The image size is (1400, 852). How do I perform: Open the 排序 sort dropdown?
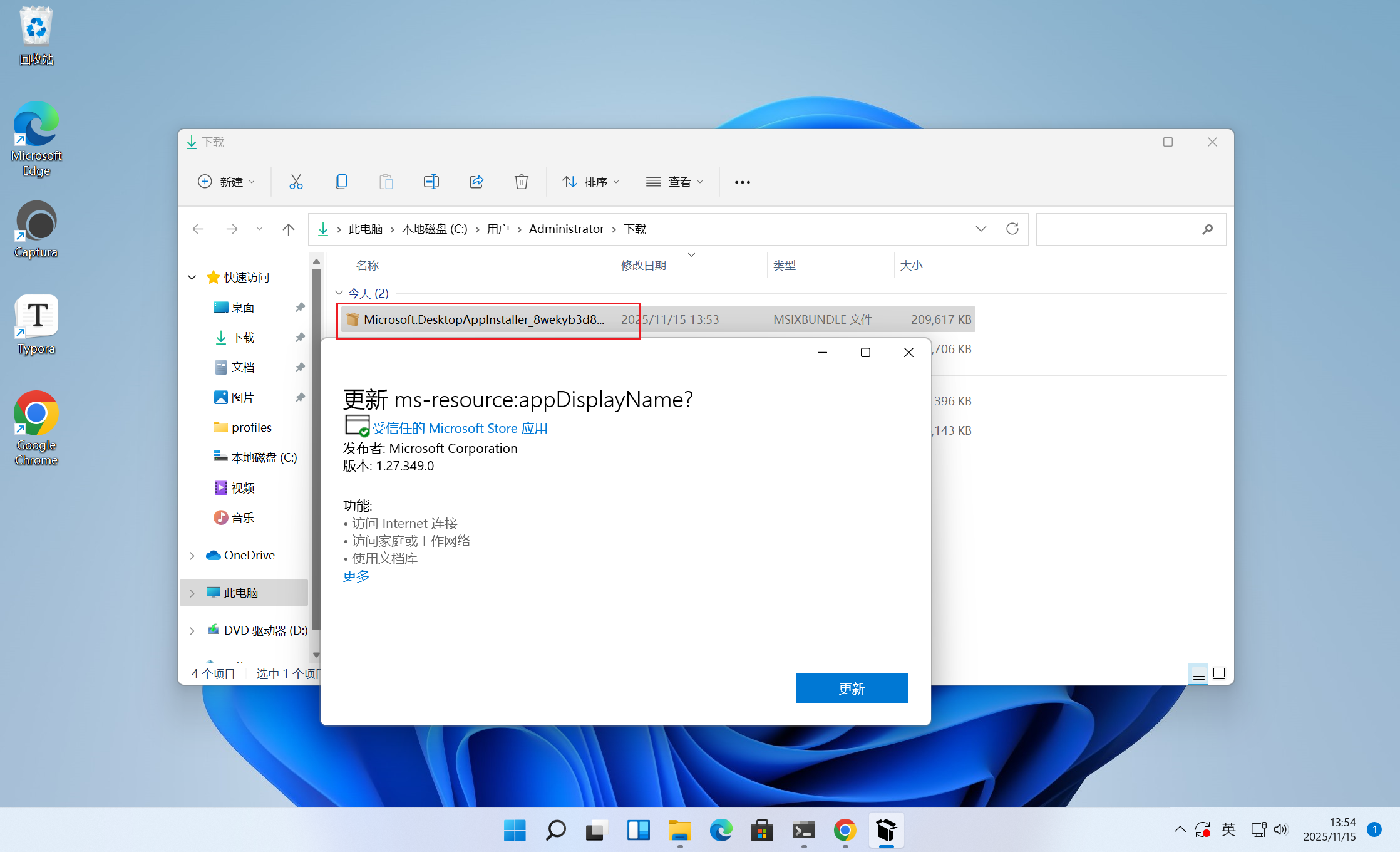coord(590,182)
